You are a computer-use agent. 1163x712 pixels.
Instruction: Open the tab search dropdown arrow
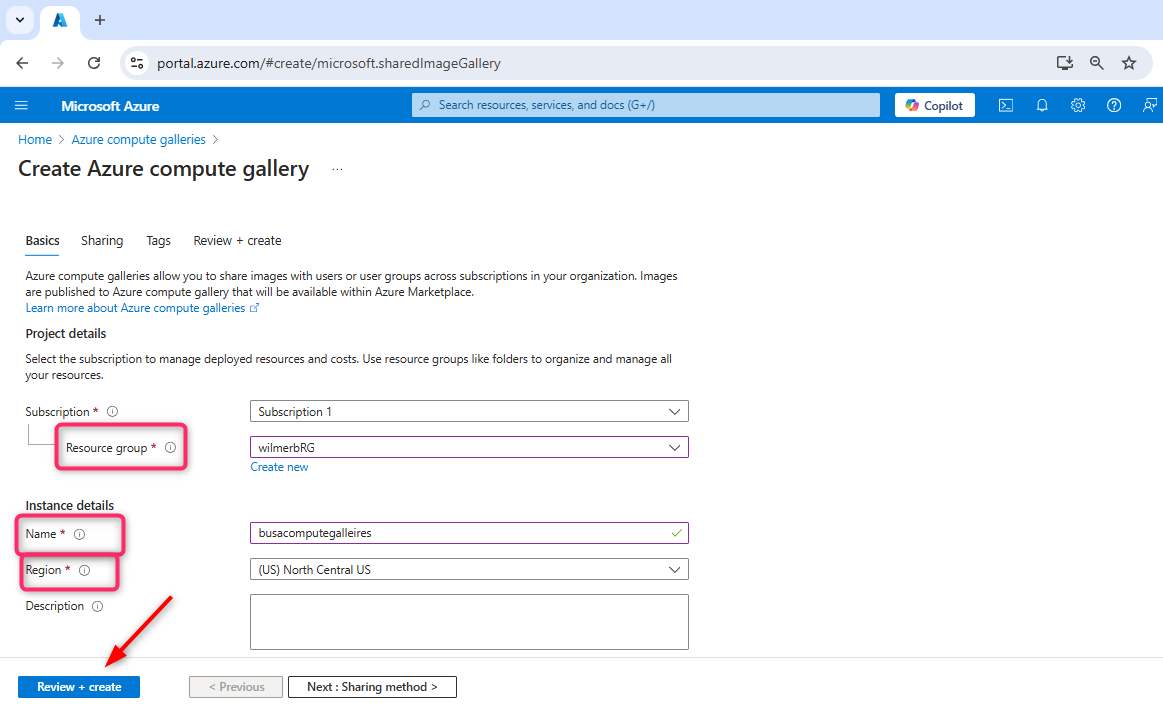20,20
